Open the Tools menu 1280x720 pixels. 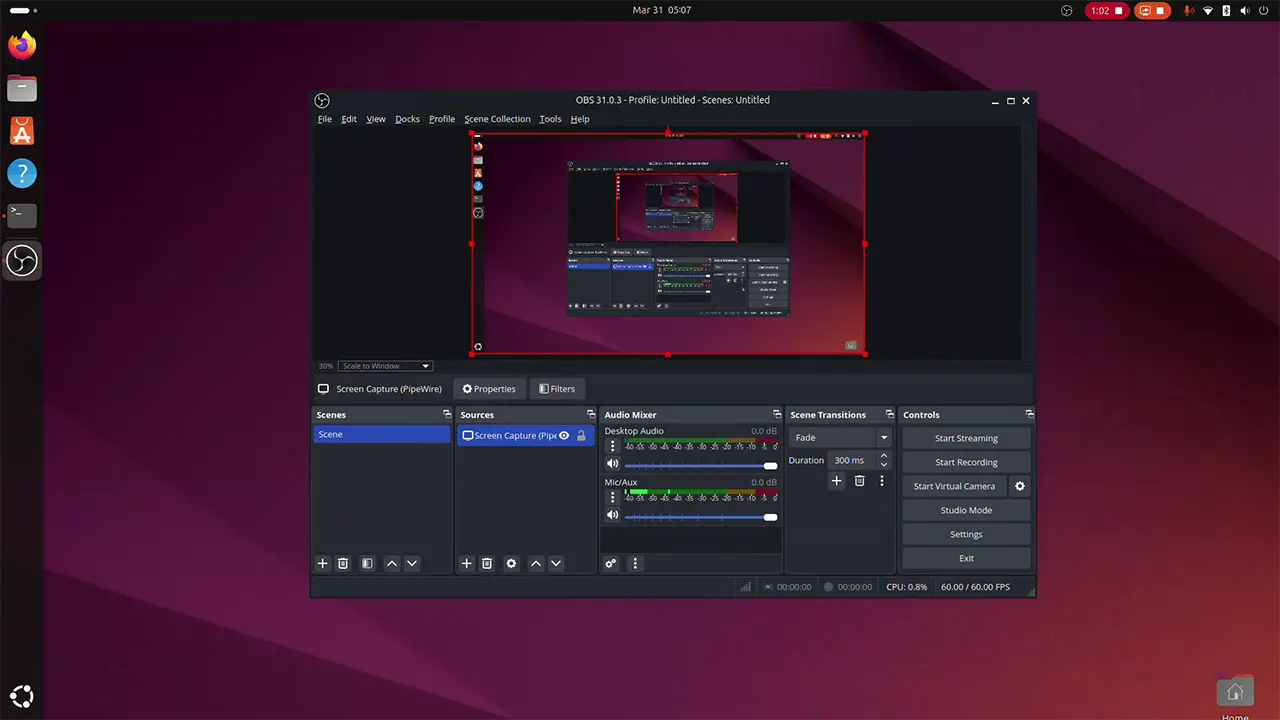(x=550, y=119)
